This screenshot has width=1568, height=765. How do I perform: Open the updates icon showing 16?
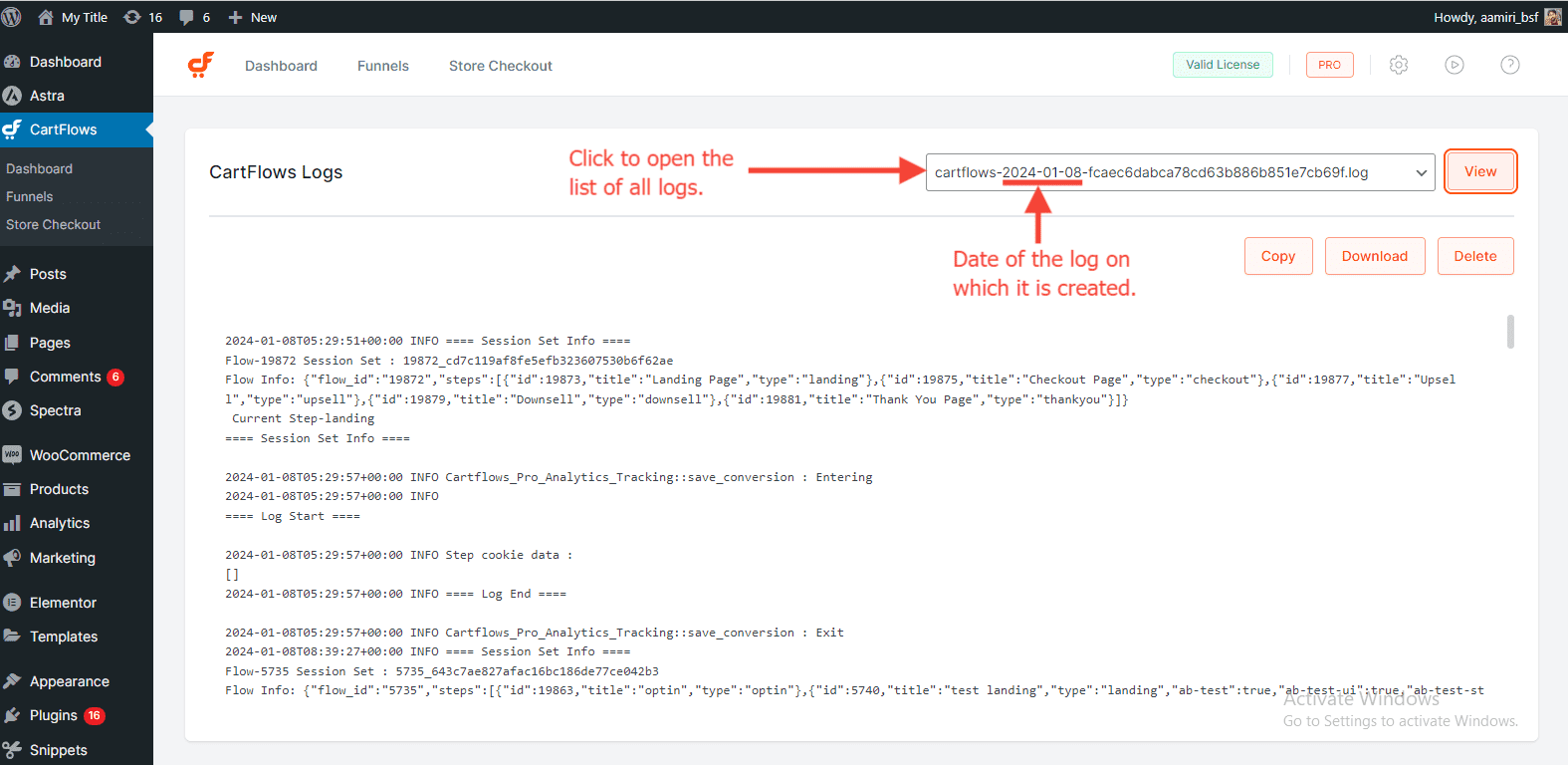(x=142, y=17)
